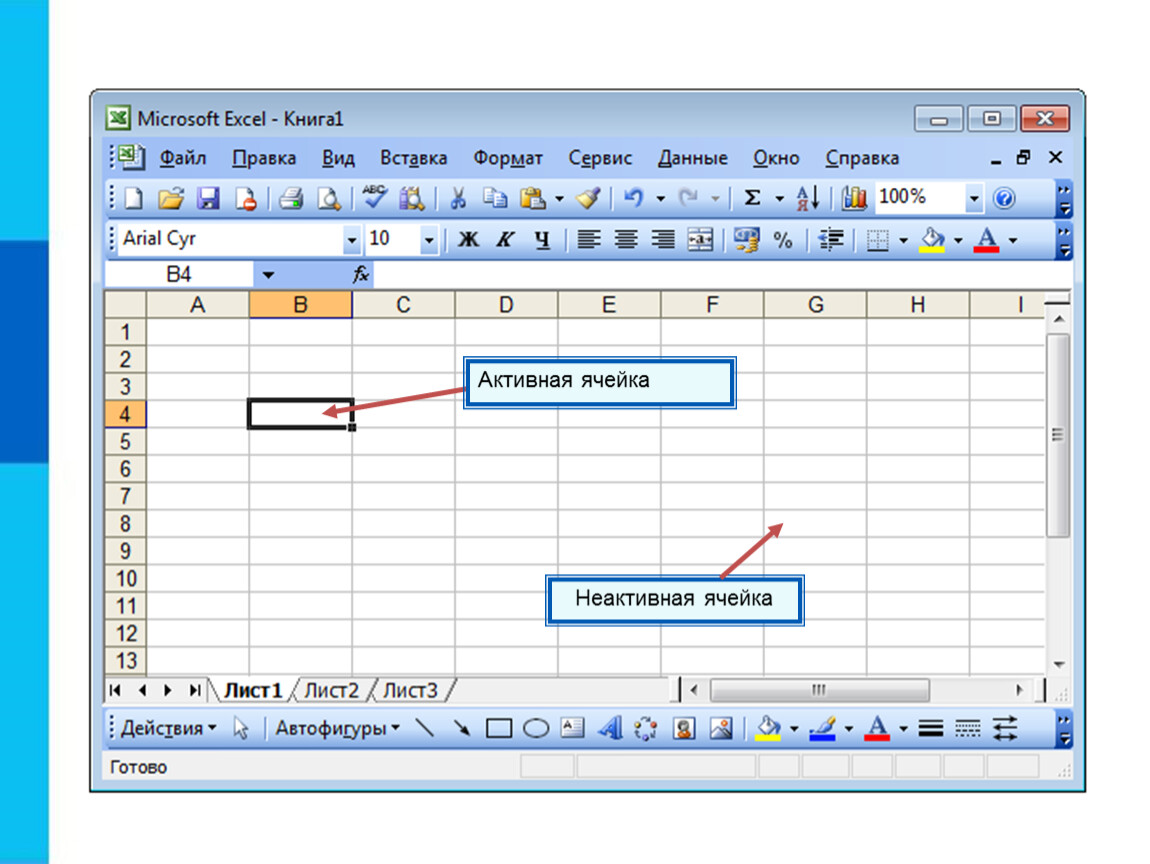
Task: Copy selection with the Copy icon
Action: (x=495, y=198)
